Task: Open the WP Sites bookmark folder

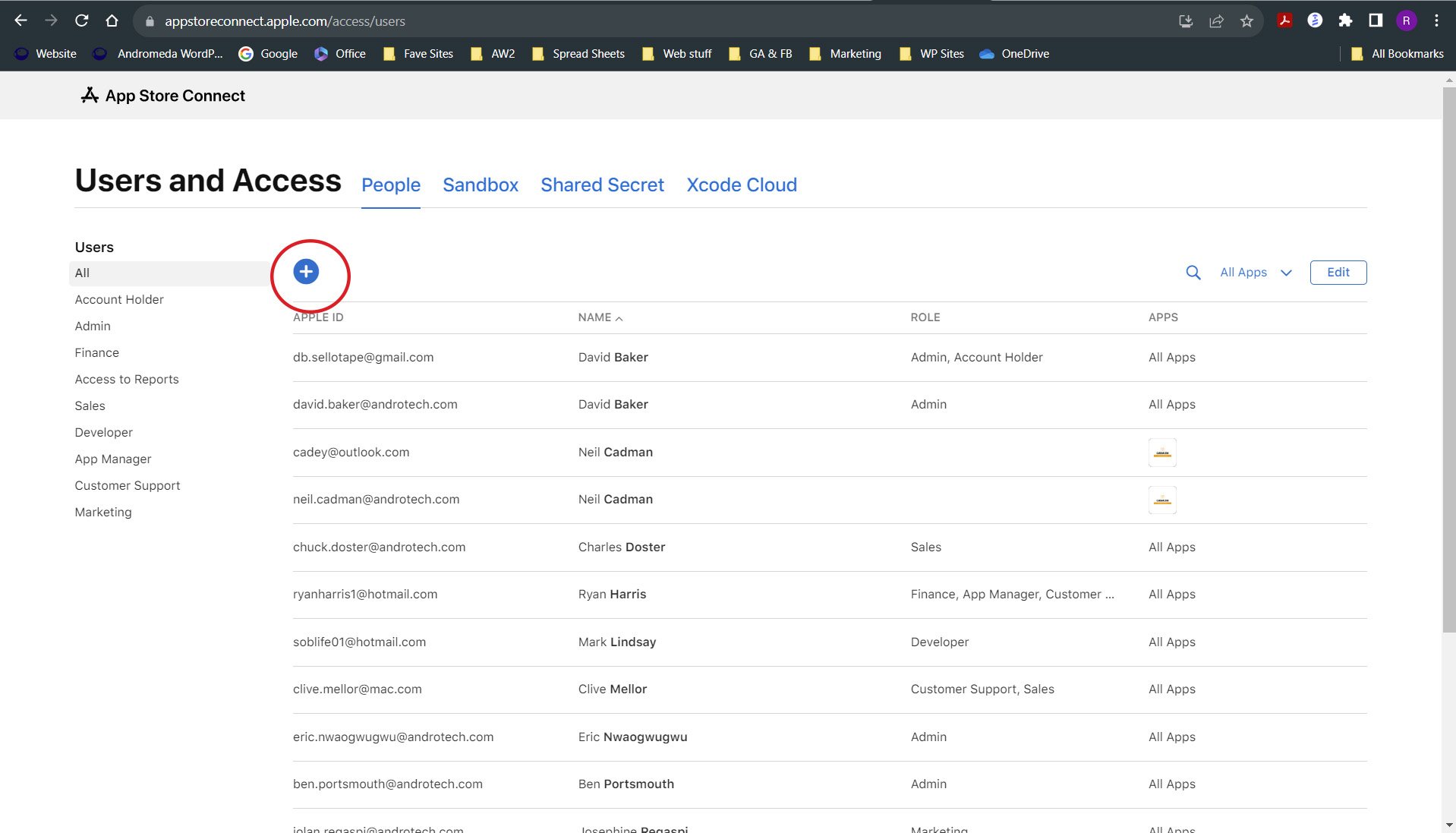Action: click(932, 54)
